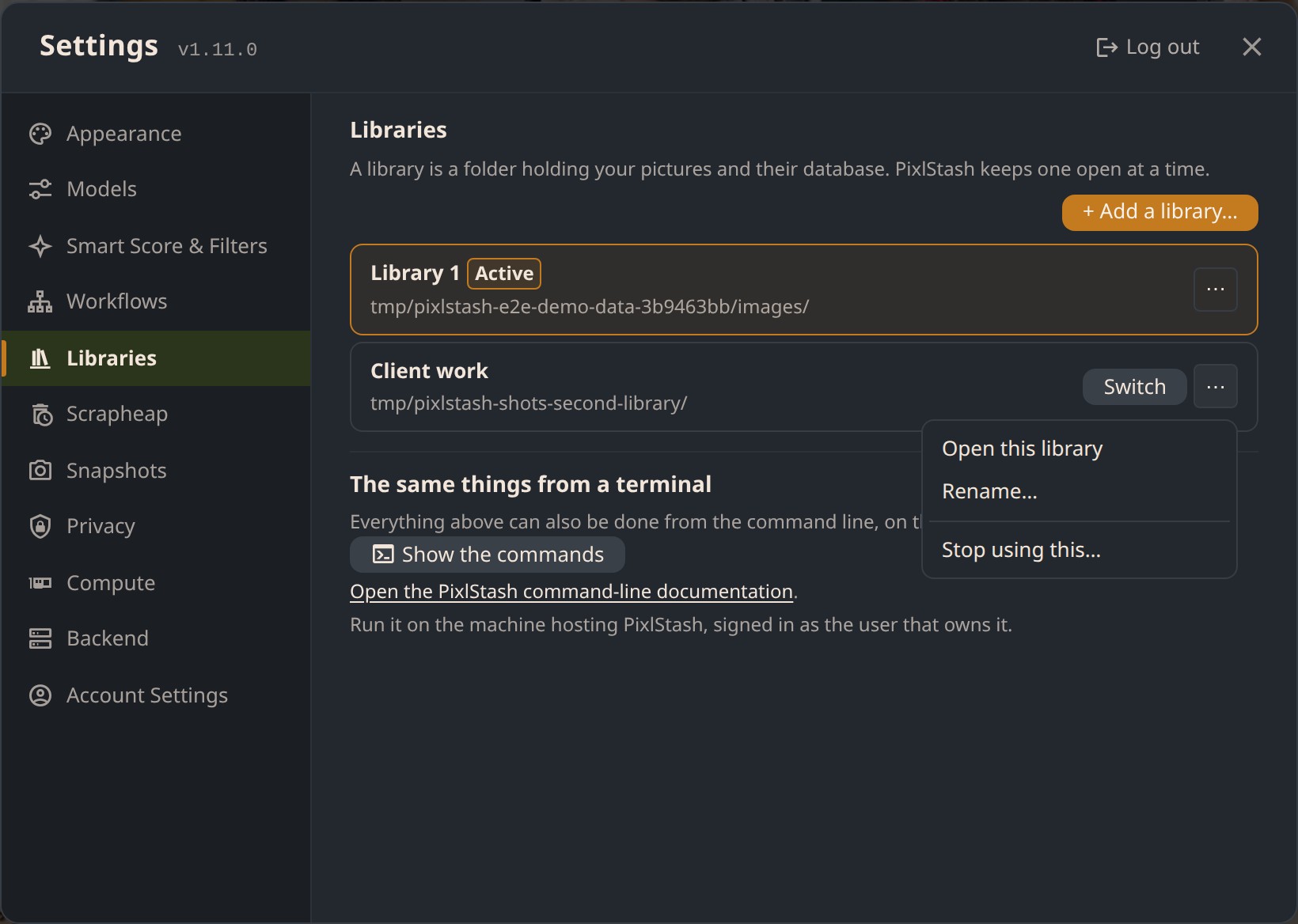The image size is (1298, 924).
Task: Click the Privacy shield icon
Action: [40, 526]
